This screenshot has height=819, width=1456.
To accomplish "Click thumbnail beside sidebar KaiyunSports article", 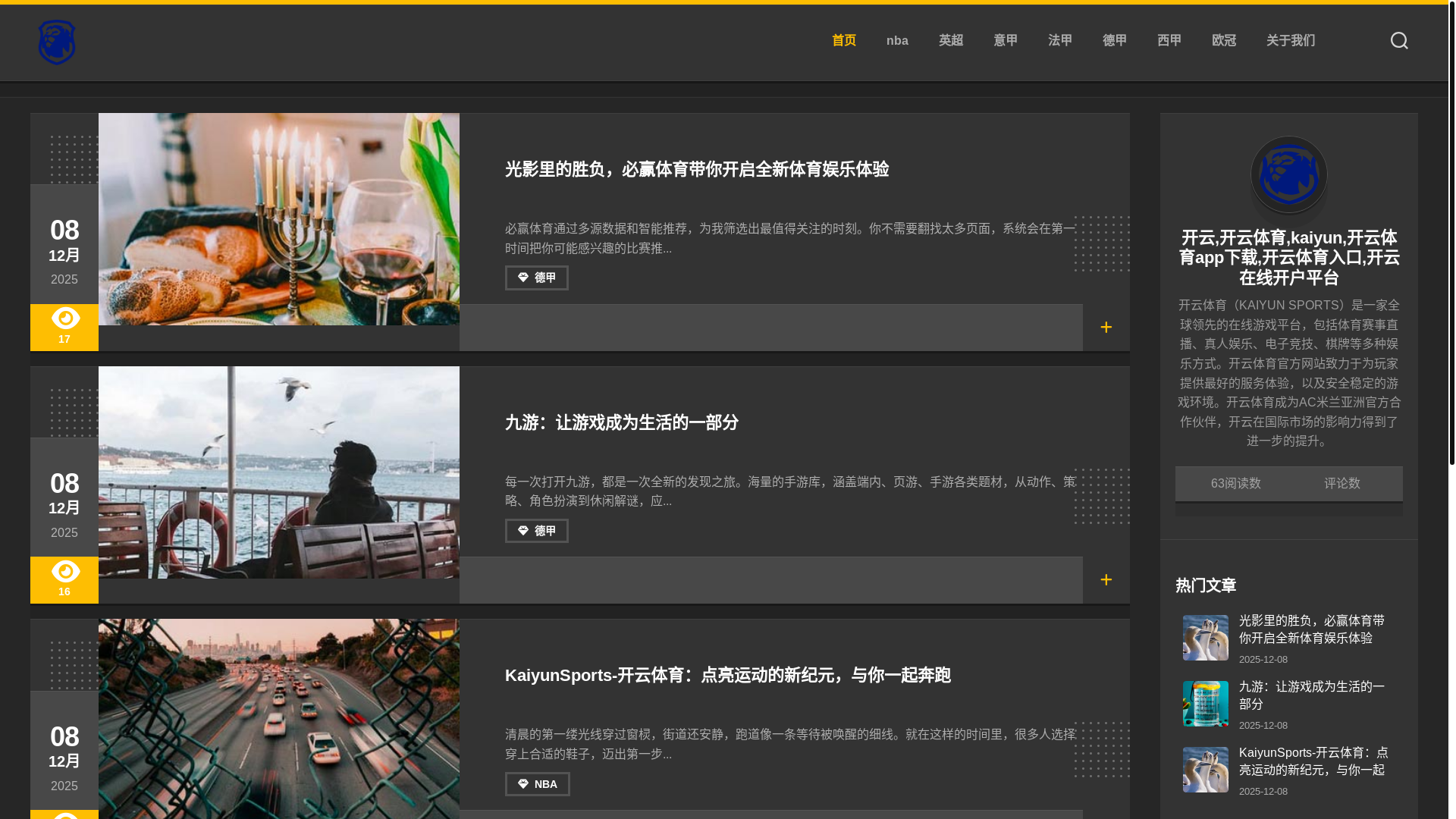I will (x=1206, y=770).
